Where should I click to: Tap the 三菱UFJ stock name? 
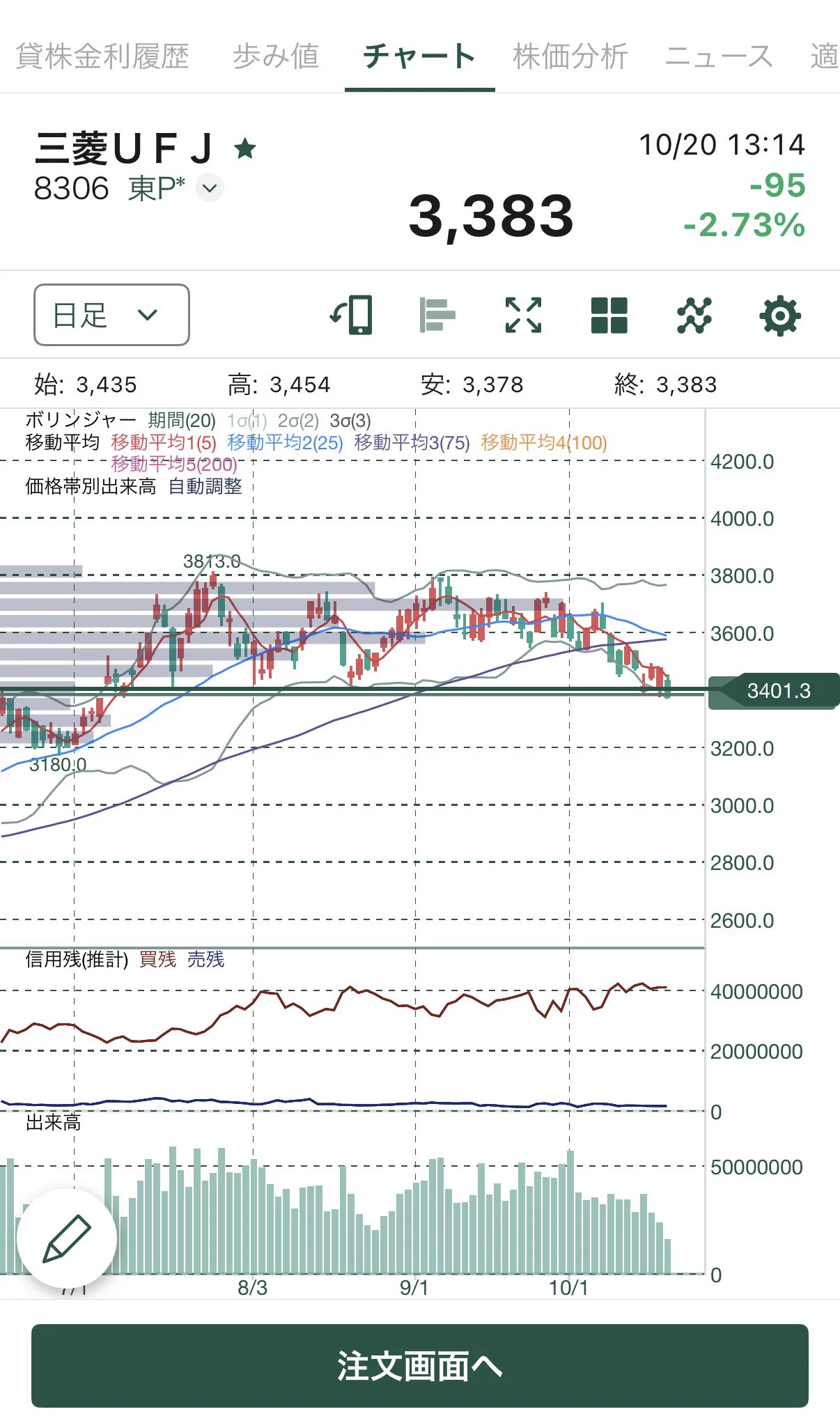(124, 149)
